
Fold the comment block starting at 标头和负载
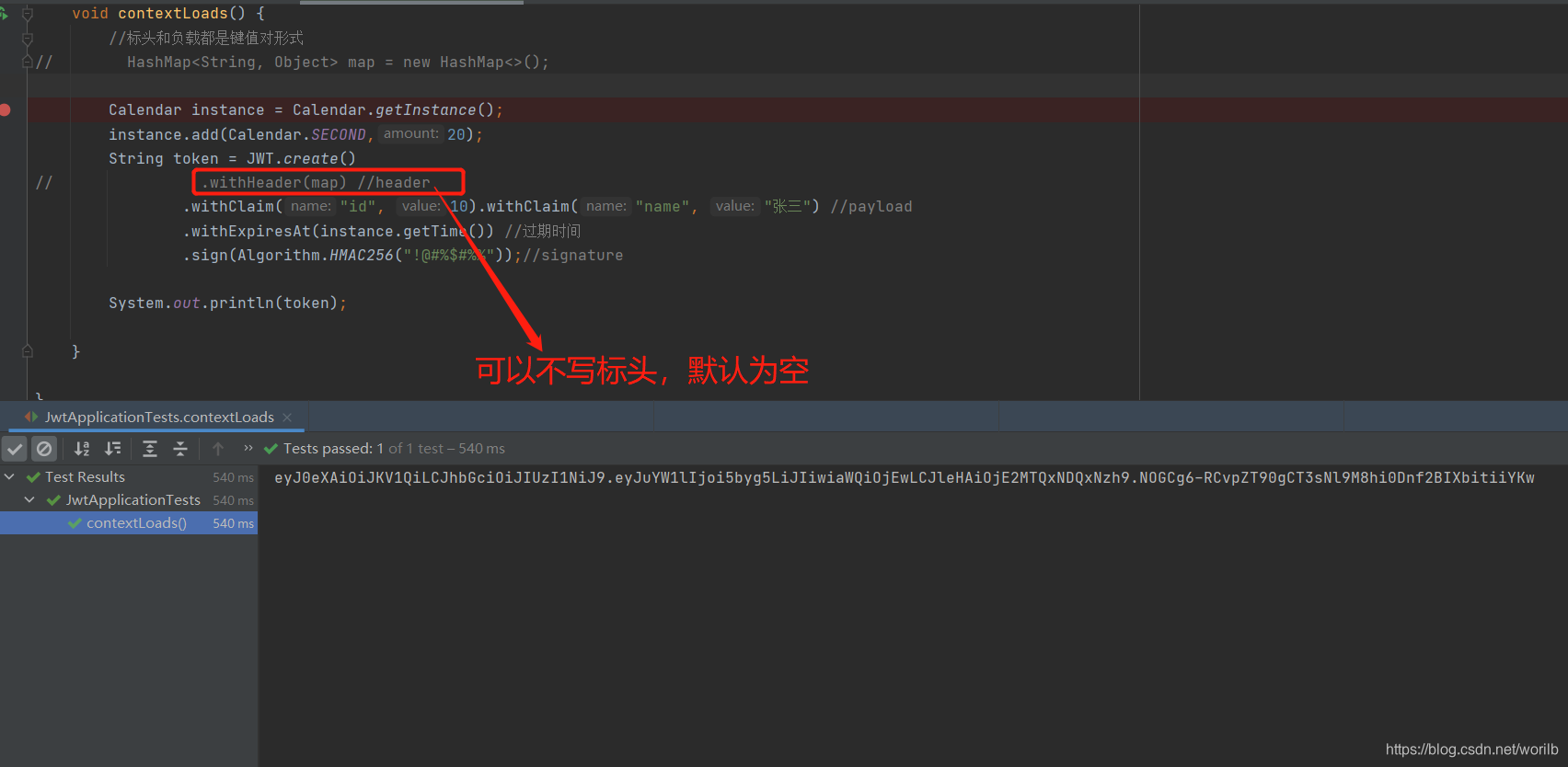point(28,39)
